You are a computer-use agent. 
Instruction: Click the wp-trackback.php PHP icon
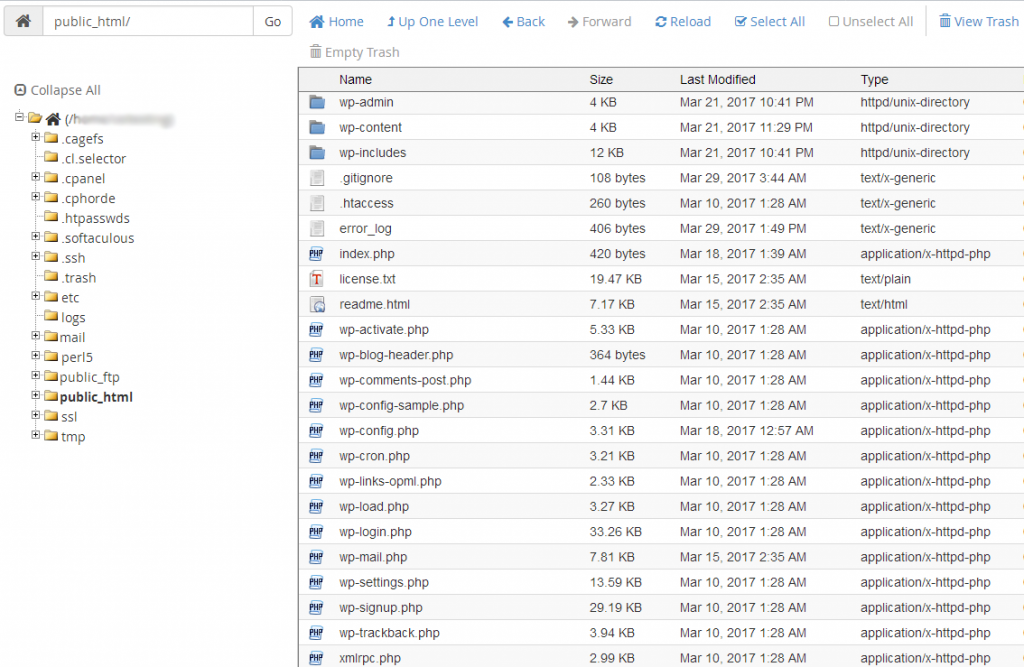coord(316,633)
